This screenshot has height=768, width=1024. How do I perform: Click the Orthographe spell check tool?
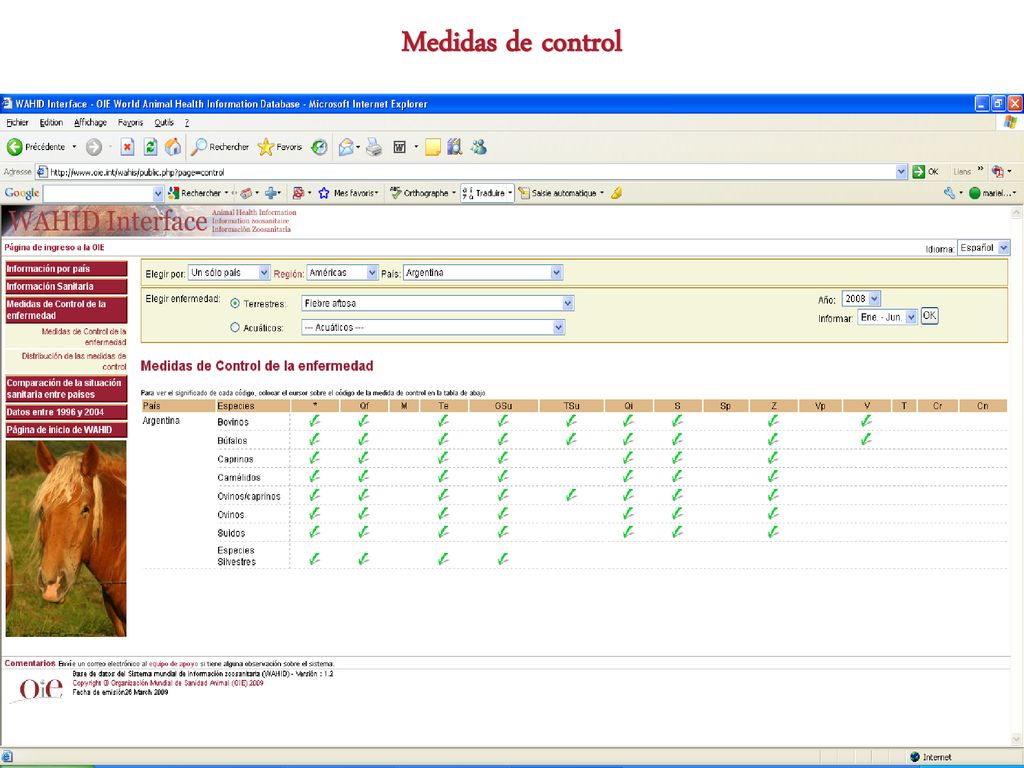419,193
